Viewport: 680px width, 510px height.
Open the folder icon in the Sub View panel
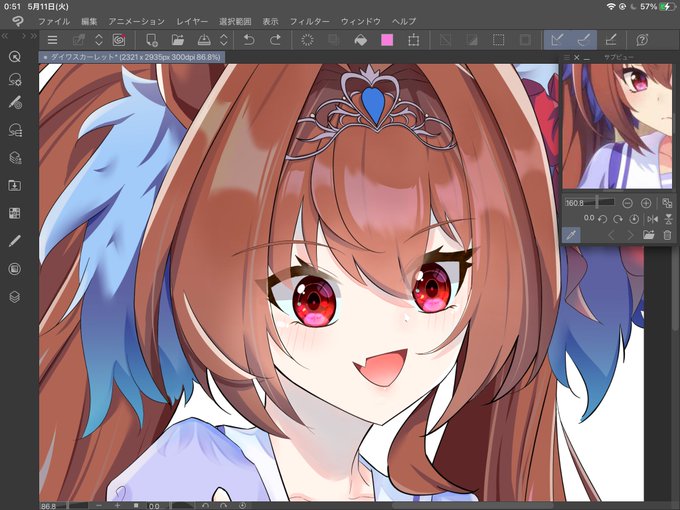coord(649,235)
